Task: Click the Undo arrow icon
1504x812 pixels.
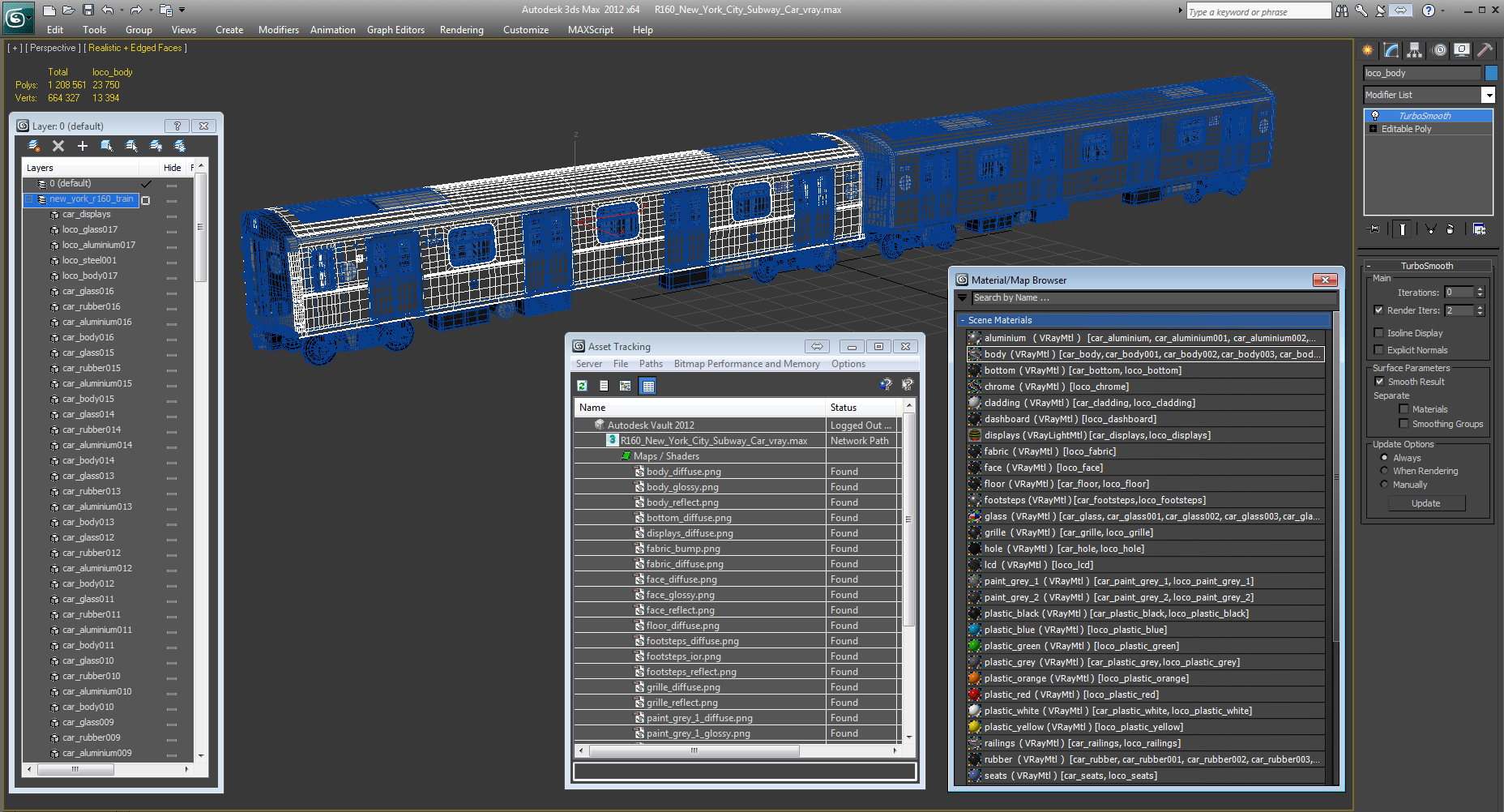Action: point(107,11)
